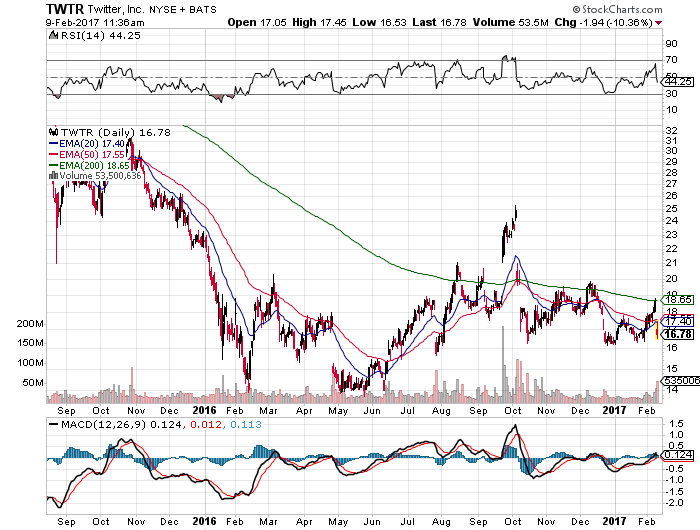Click the RSI(14) 44.25 panel label
700x530 pixels.
click(100, 35)
